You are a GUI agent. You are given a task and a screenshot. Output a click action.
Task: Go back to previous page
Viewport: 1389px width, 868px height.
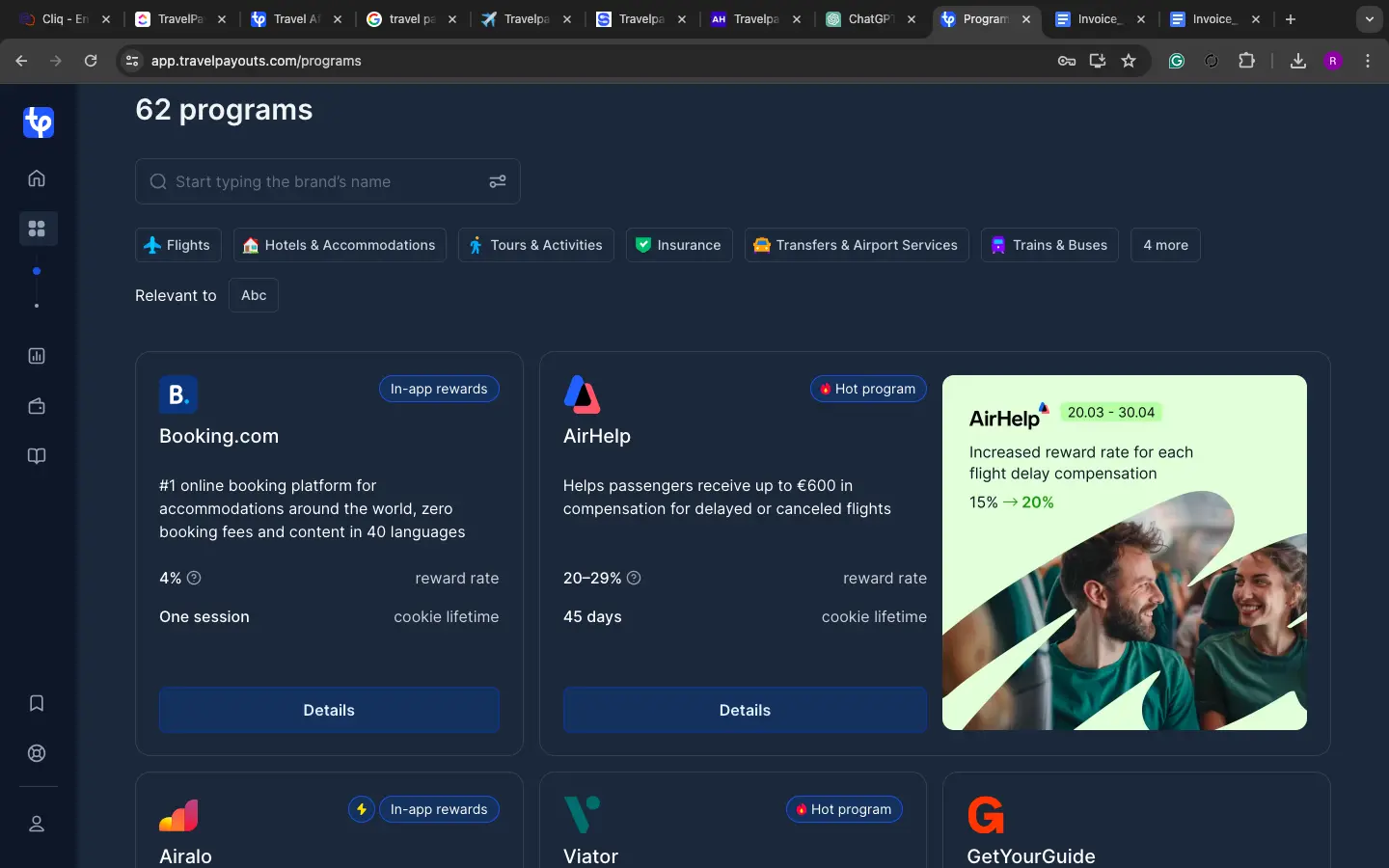pos(21,61)
